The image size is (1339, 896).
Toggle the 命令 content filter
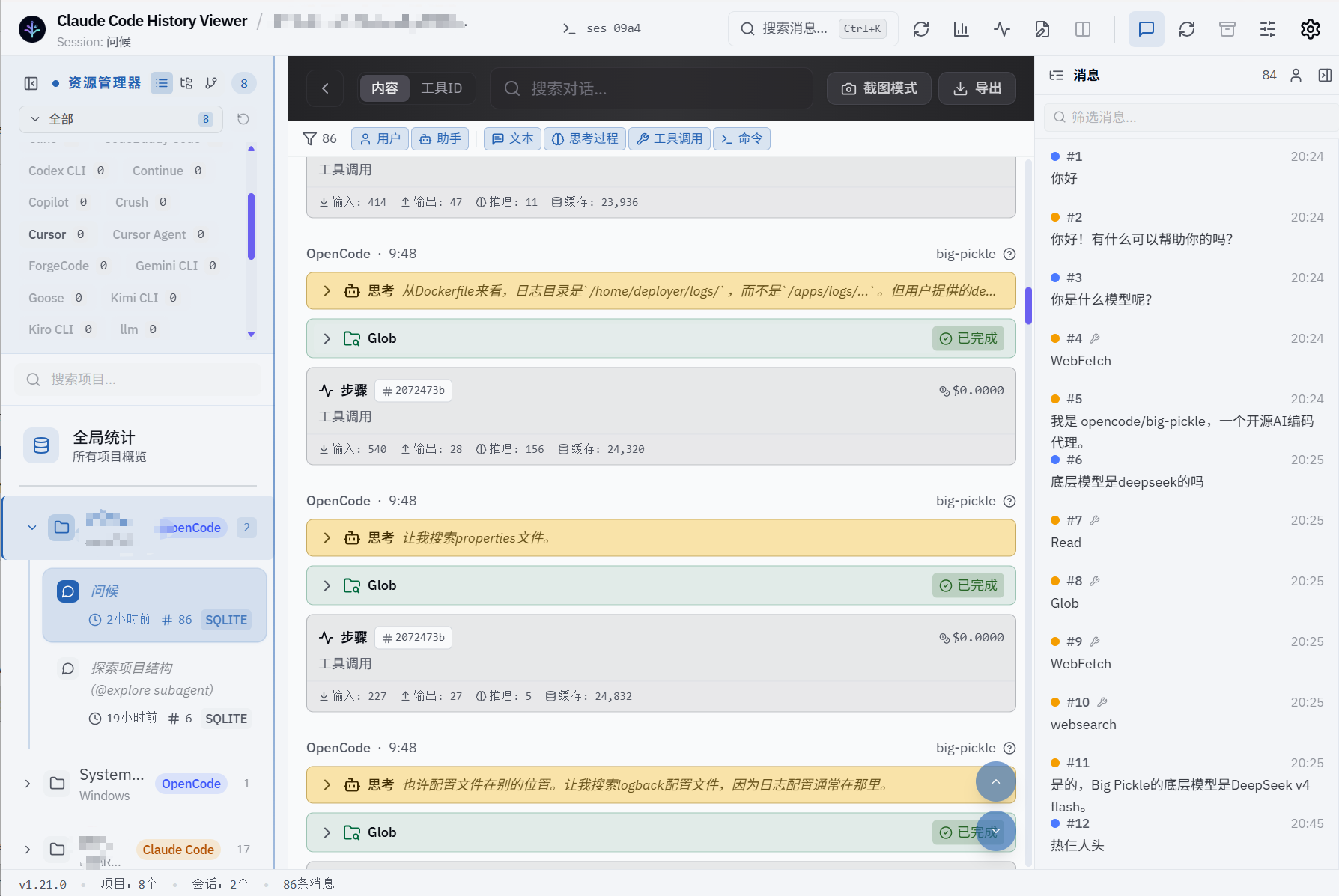[741, 138]
